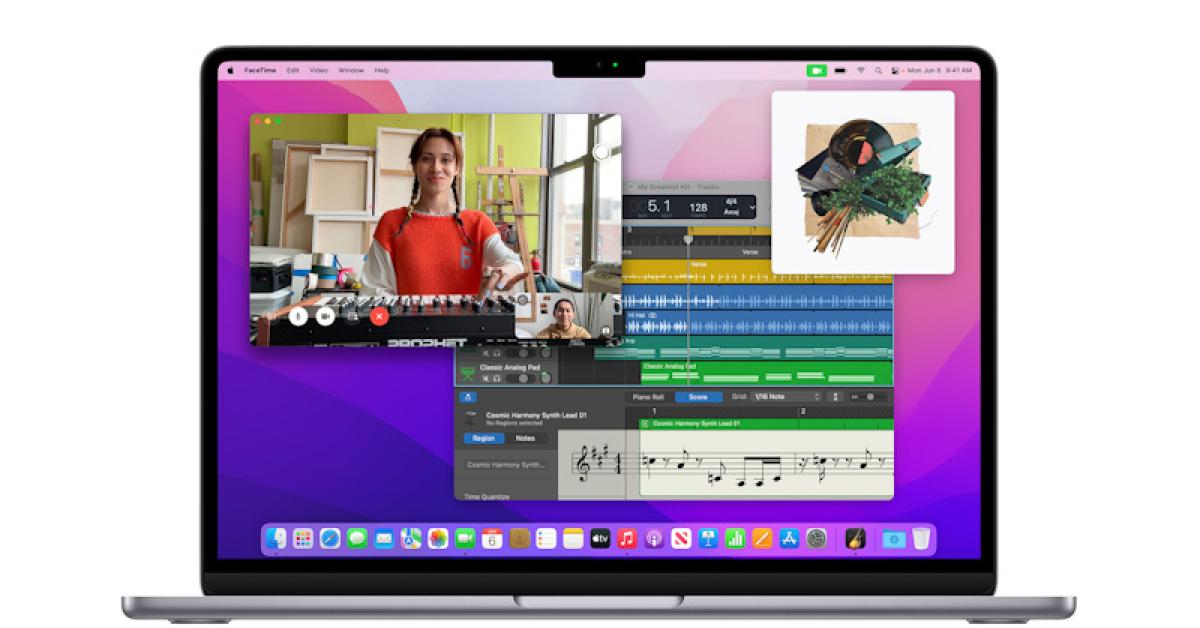Click the date and time in menu bar
Screen dimensions: 1200x628
pyautogui.click(x=939, y=71)
